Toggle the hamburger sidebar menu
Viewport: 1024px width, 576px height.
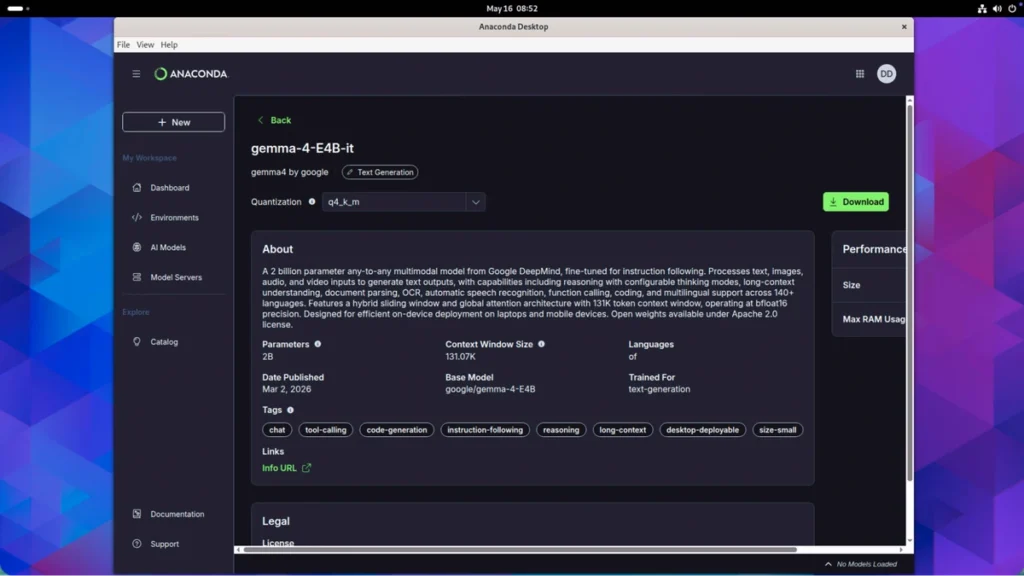pyautogui.click(x=136, y=74)
